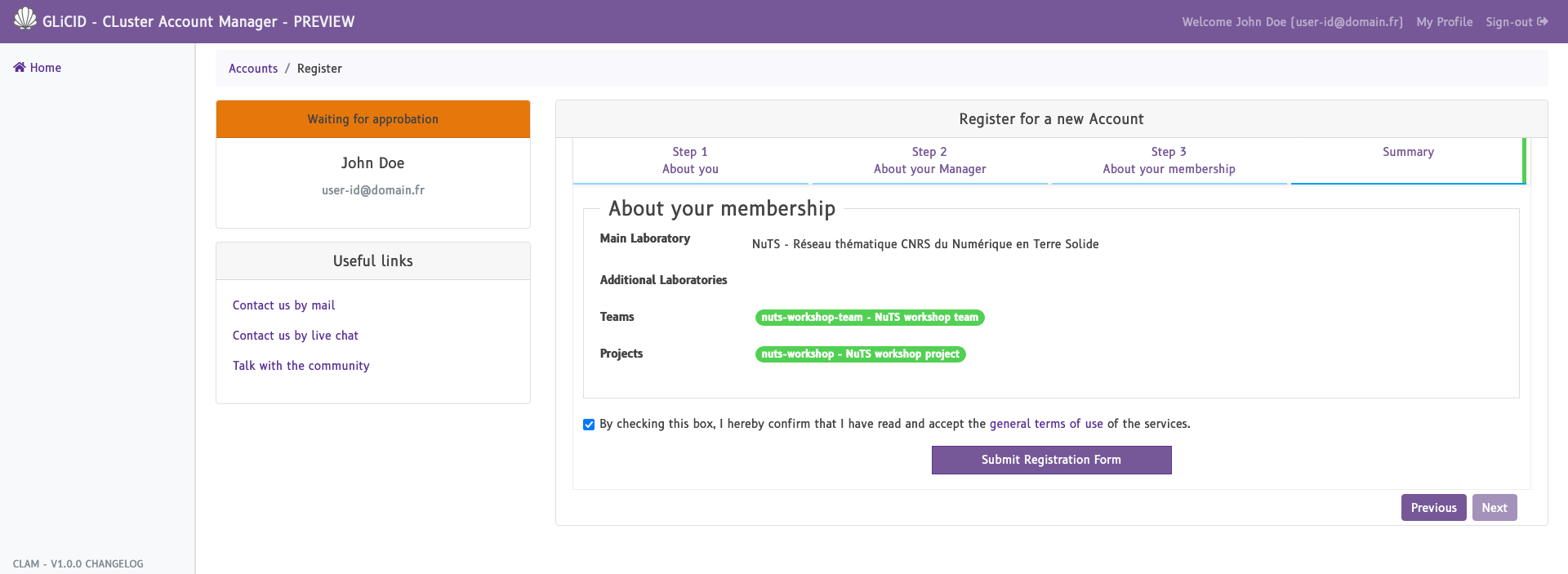Viewport: 1568px width, 574px height.
Task: Open Contact us by live chat
Action: click(x=295, y=336)
